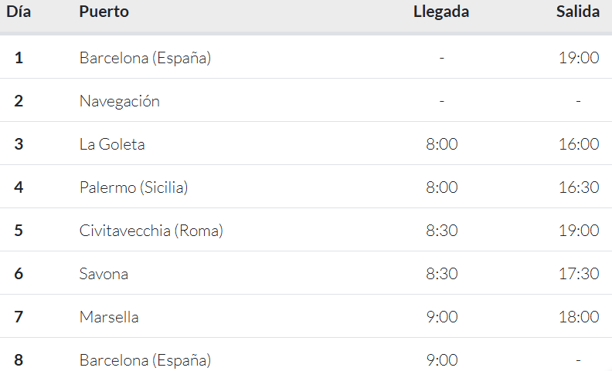Viewport: 612px width, 371px height.
Task: Click the 9:00 arrival time for Marsella
Action: pyautogui.click(x=441, y=317)
